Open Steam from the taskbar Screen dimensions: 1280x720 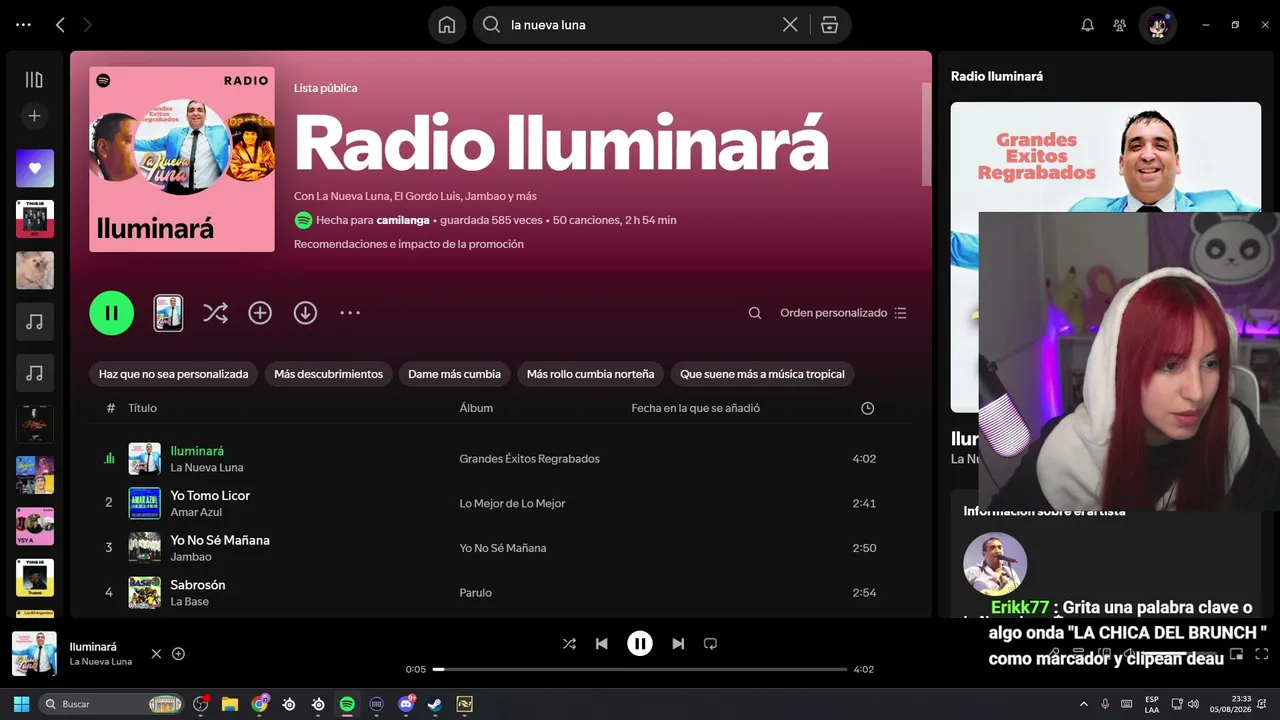tap(435, 704)
